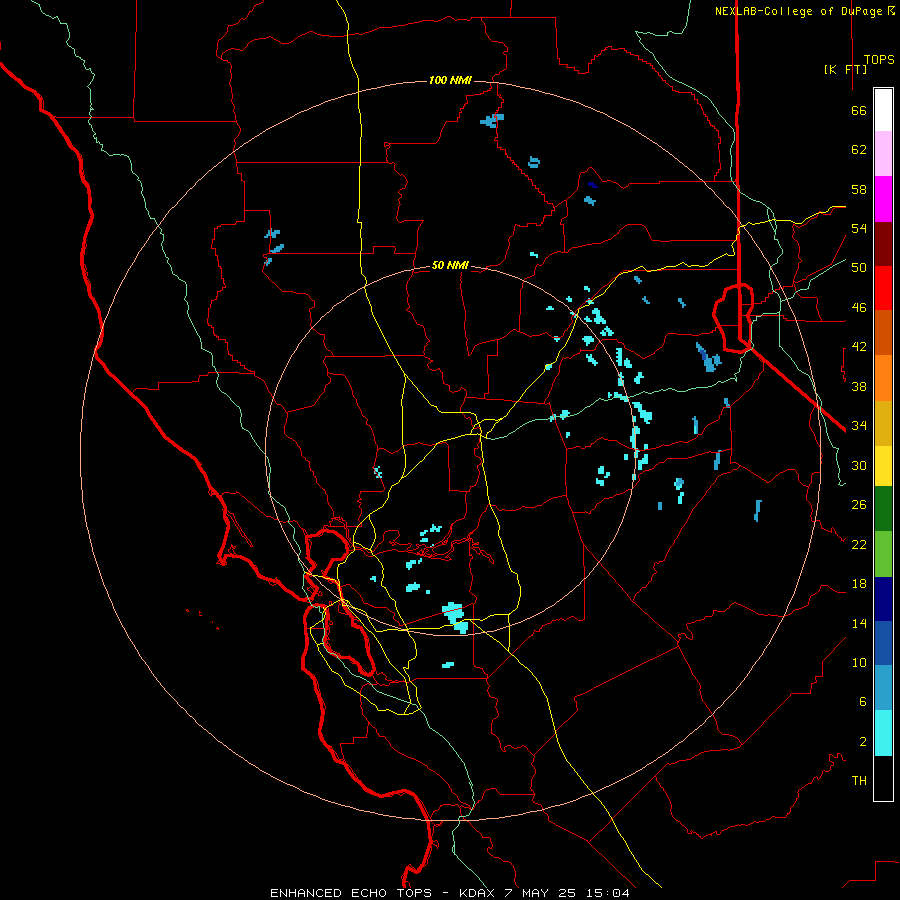The image size is (900, 900).
Task: Pick the navy blue legend band
Action: coord(883,599)
